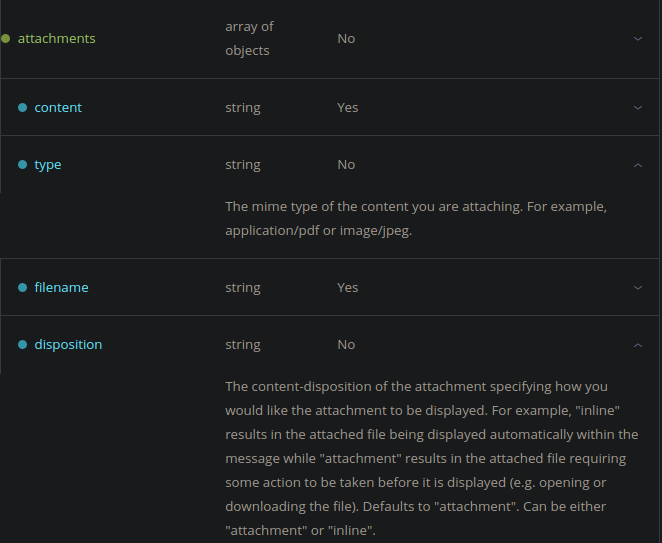Select the filename parameter name

[62, 288]
